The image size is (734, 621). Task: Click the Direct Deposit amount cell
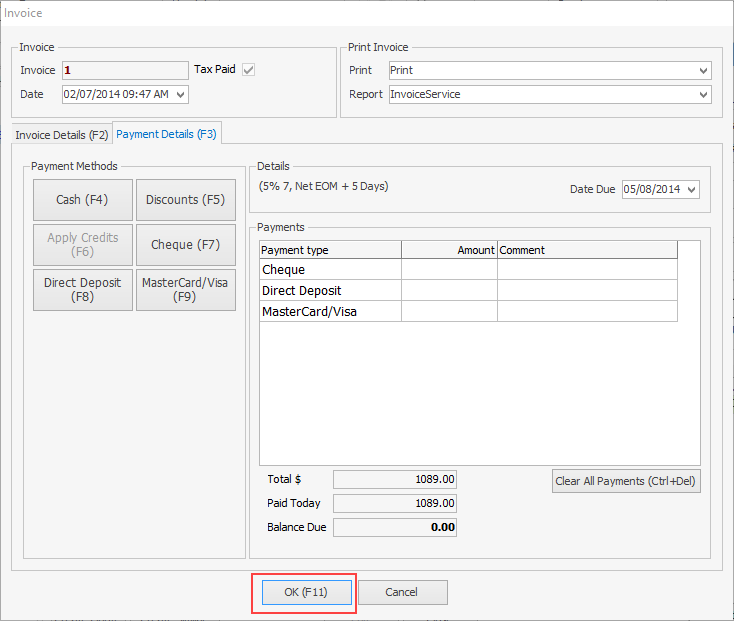click(x=449, y=291)
